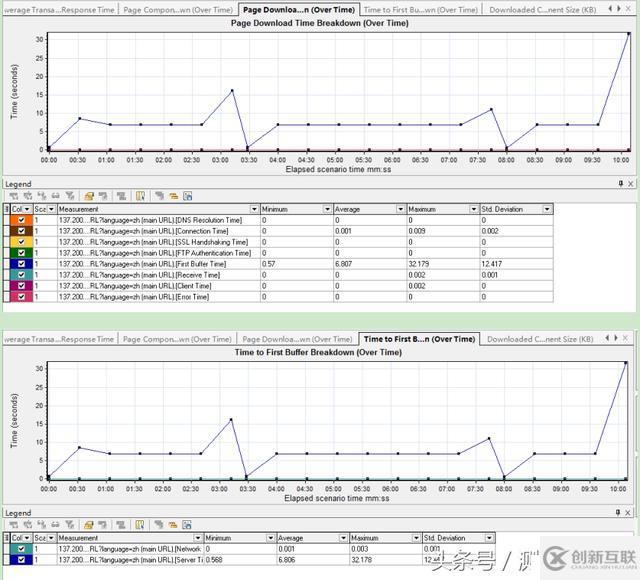Click the blue window icon ending the lower Legend toolbar
The image size is (640, 580).
point(187,525)
